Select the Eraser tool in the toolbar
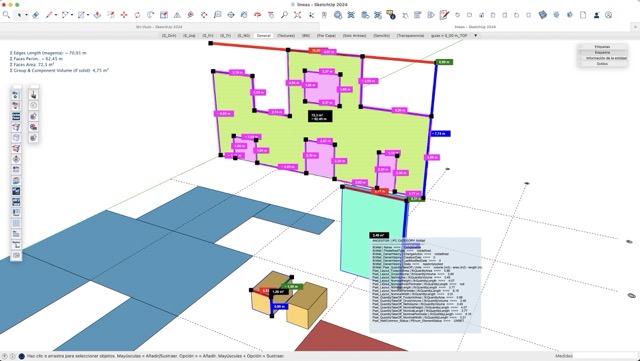Image resolution: width=640 pixels, height=361 pixels. tap(36, 15)
